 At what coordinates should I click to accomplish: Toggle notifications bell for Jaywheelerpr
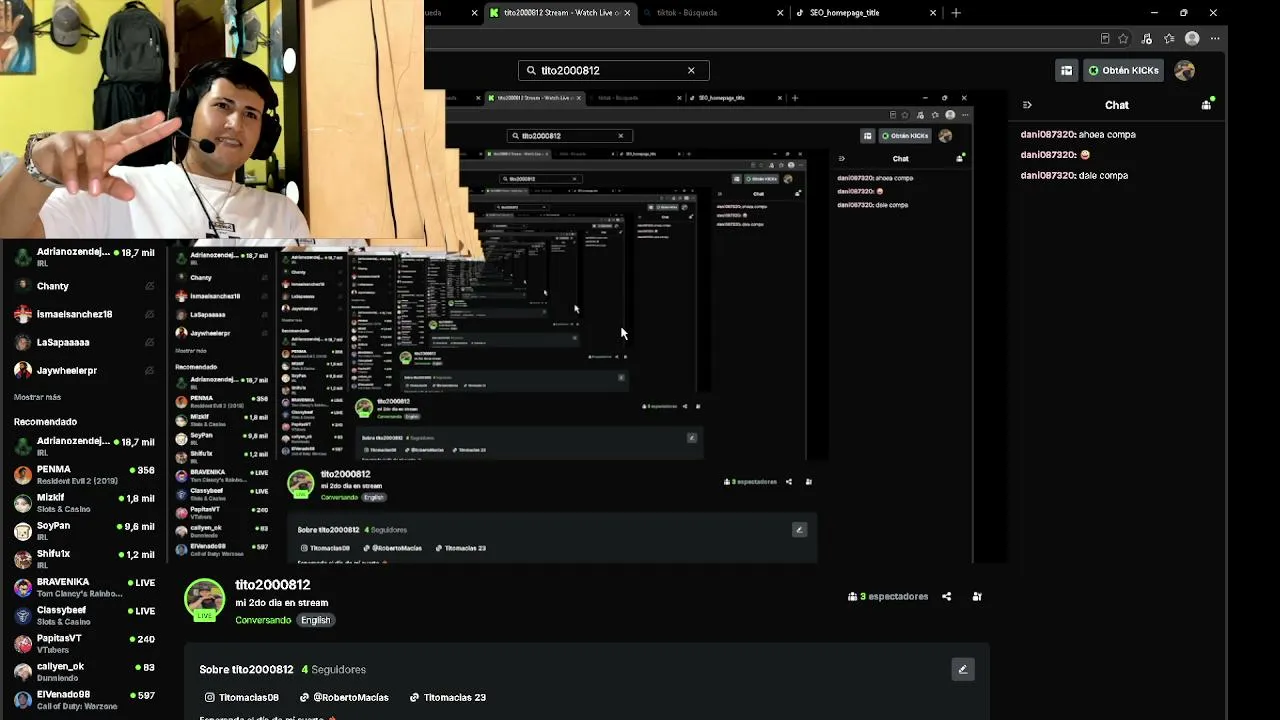pyautogui.click(x=149, y=370)
